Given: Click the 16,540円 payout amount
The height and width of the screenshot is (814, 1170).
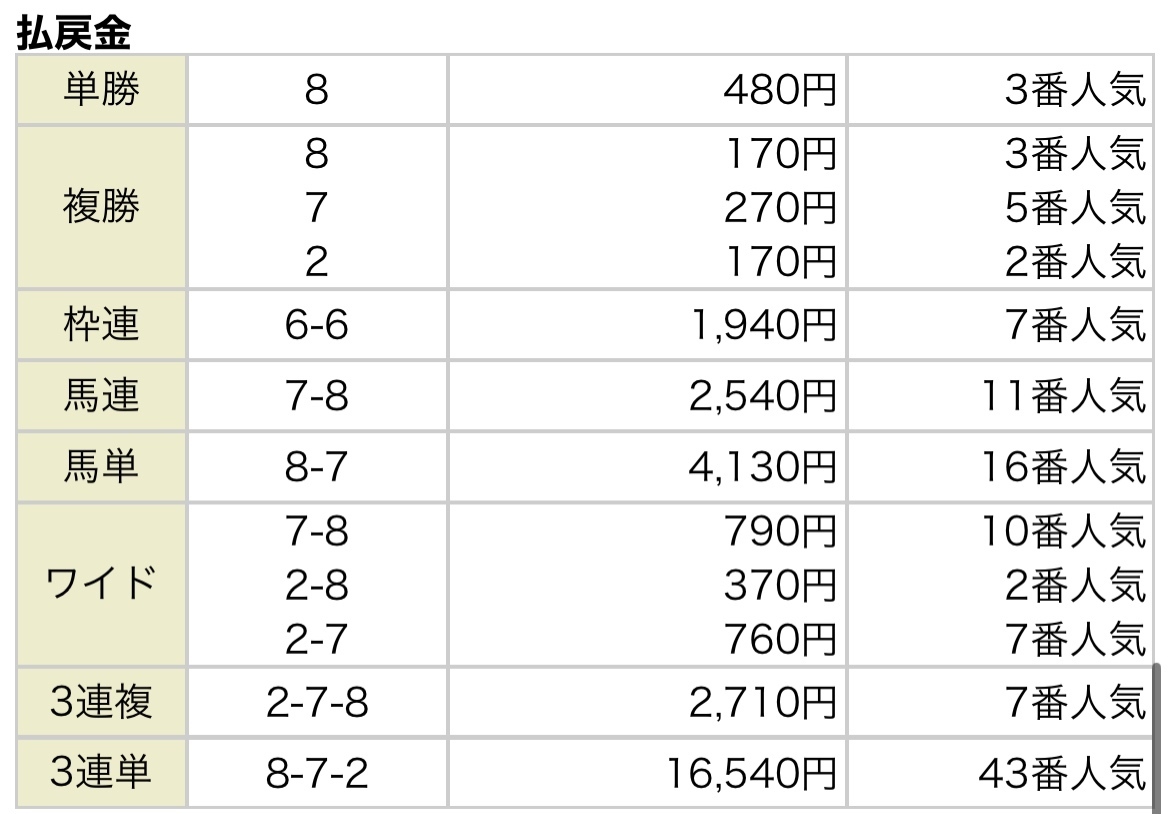Looking at the screenshot, I should 751,774.
